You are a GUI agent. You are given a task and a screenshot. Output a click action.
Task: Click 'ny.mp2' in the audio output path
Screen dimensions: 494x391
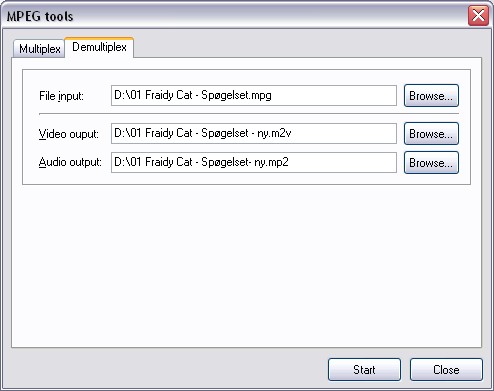(x=271, y=162)
